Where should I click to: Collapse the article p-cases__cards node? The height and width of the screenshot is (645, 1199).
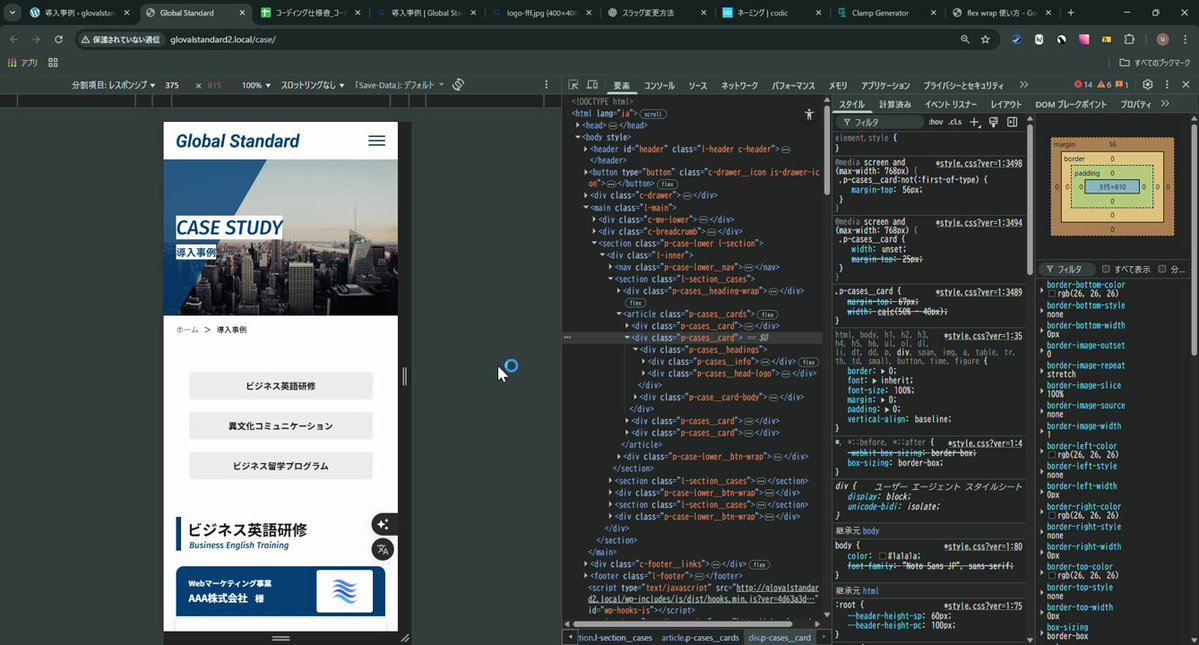619,314
